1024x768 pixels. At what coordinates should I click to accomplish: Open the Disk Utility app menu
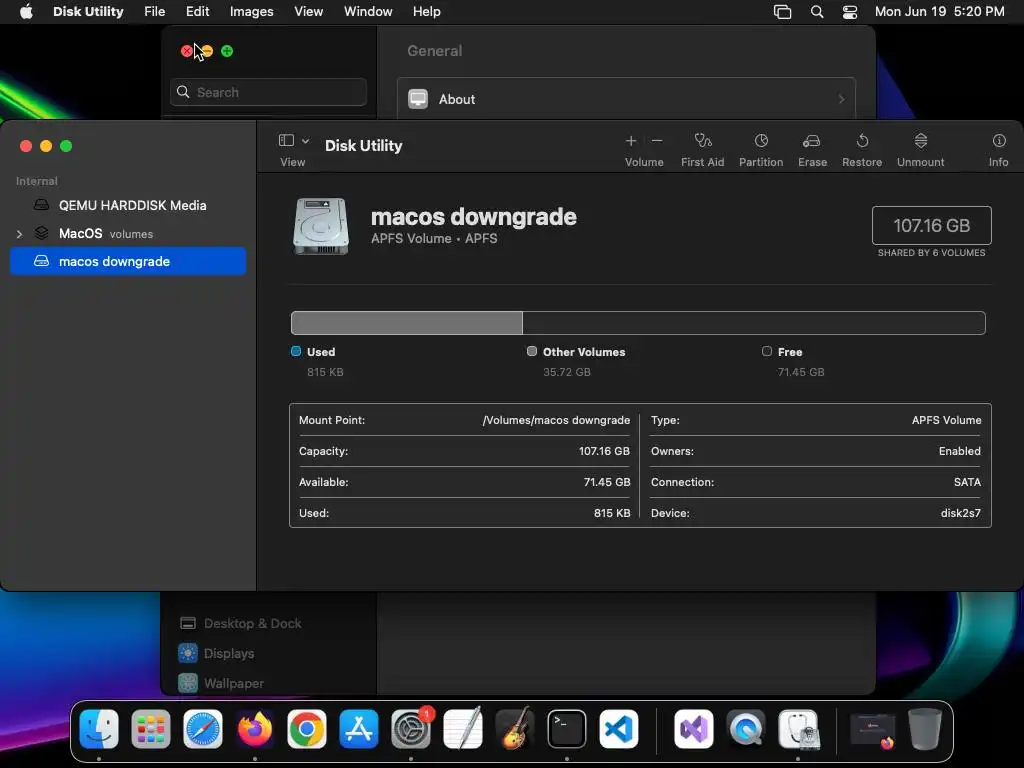click(88, 12)
